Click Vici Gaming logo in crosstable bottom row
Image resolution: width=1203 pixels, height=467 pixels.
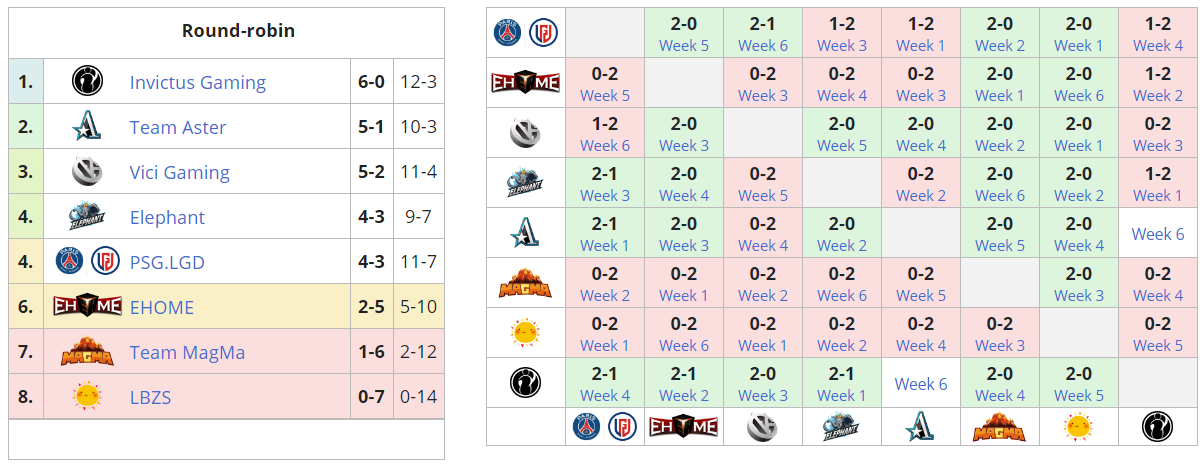click(x=763, y=427)
